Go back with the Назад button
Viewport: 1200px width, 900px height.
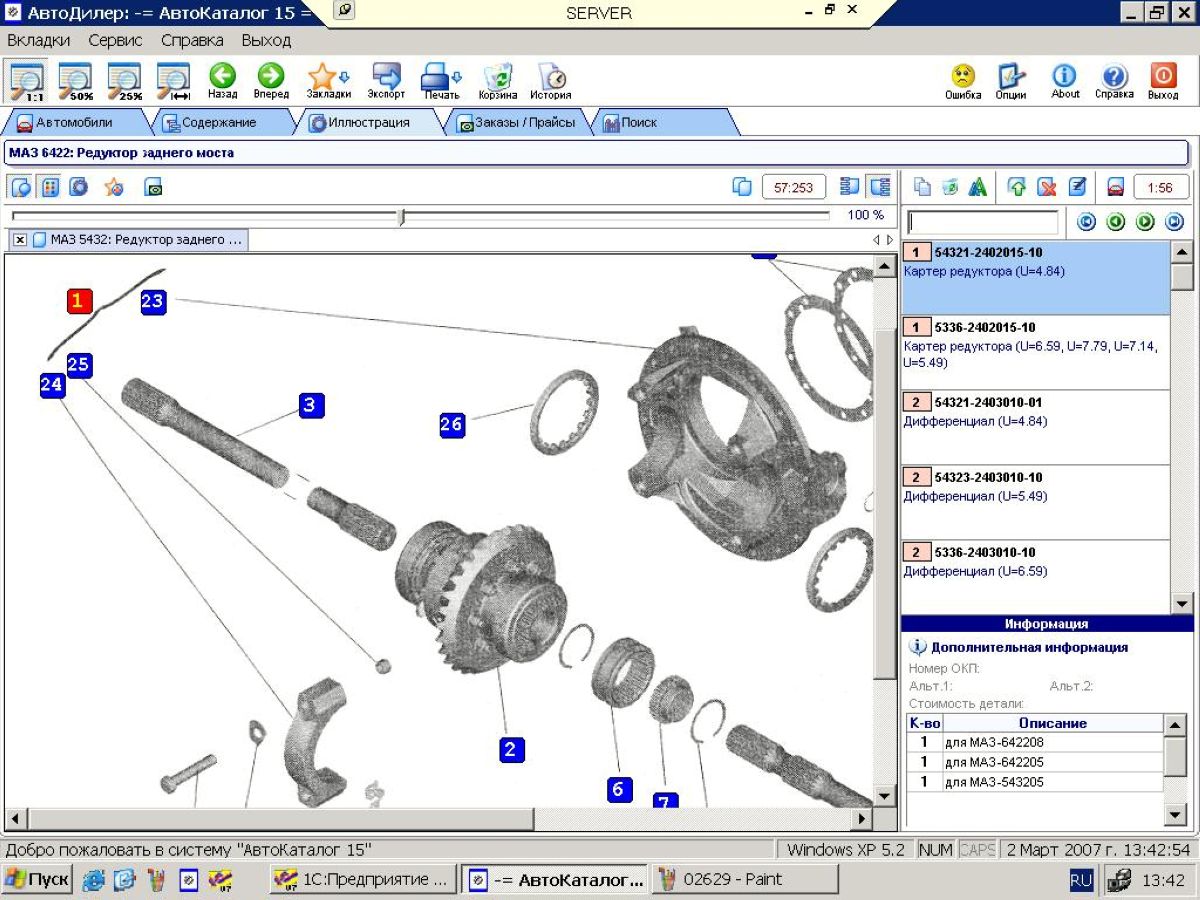coord(222,82)
